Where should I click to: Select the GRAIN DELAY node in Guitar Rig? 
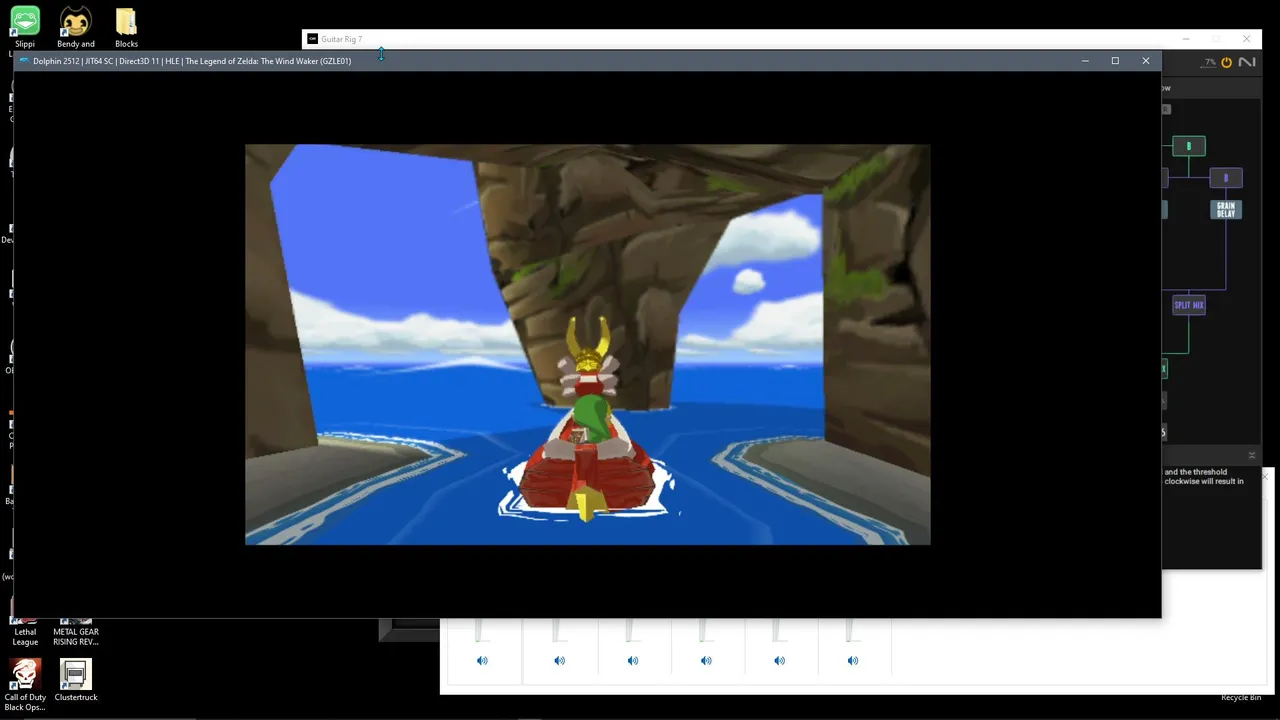tap(1226, 210)
